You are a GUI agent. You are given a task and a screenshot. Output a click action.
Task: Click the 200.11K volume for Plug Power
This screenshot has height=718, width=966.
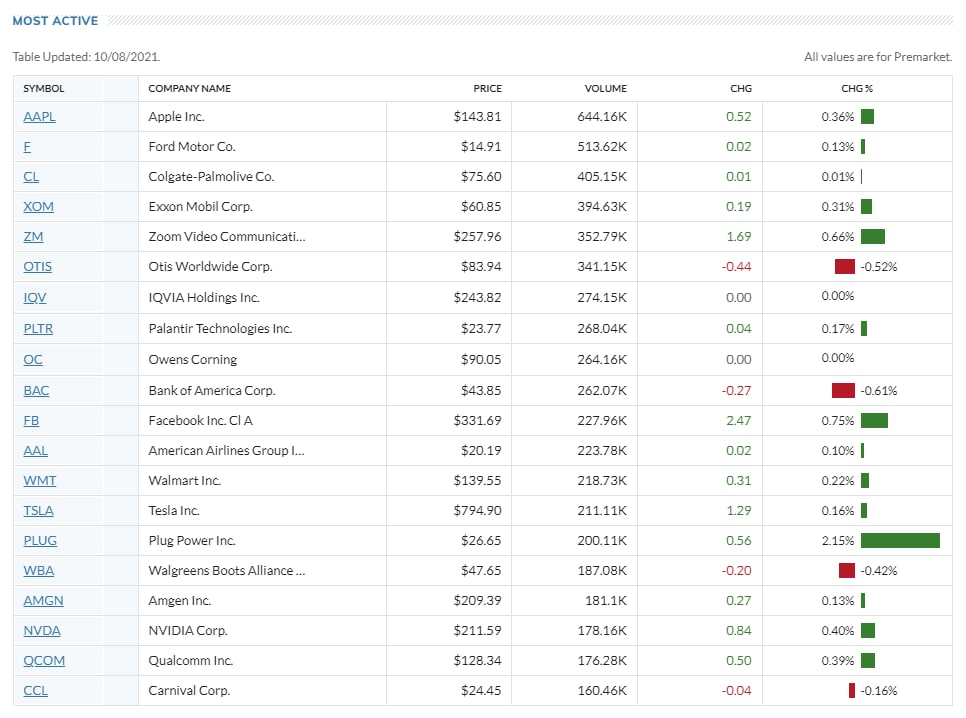(602, 541)
